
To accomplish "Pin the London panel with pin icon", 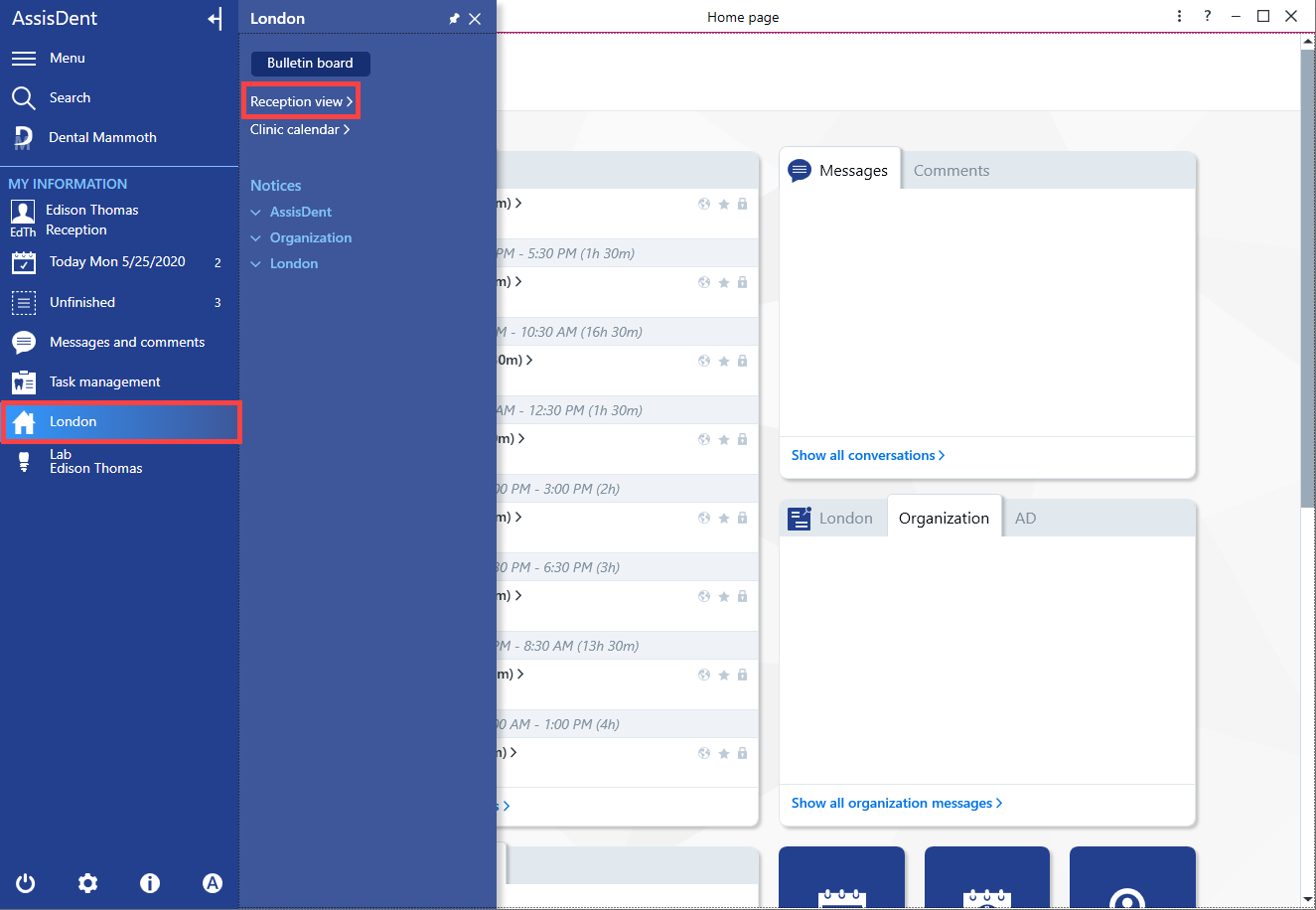I will pyautogui.click(x=454, y=19).
